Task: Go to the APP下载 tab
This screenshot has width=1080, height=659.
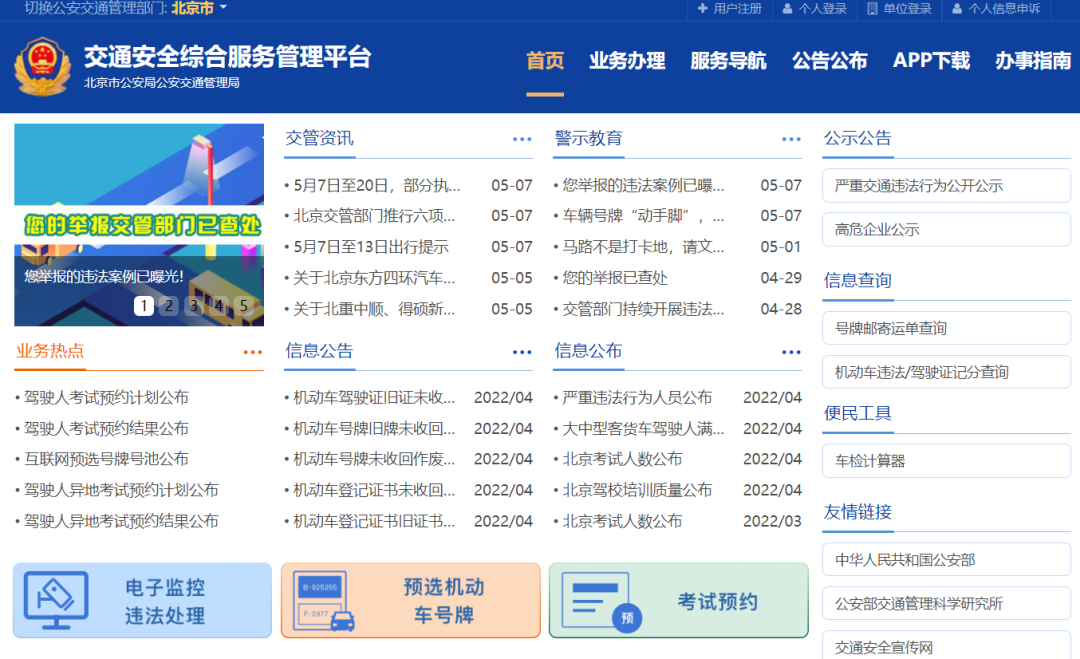Action: pyautogui.click(x=931, y=61)
